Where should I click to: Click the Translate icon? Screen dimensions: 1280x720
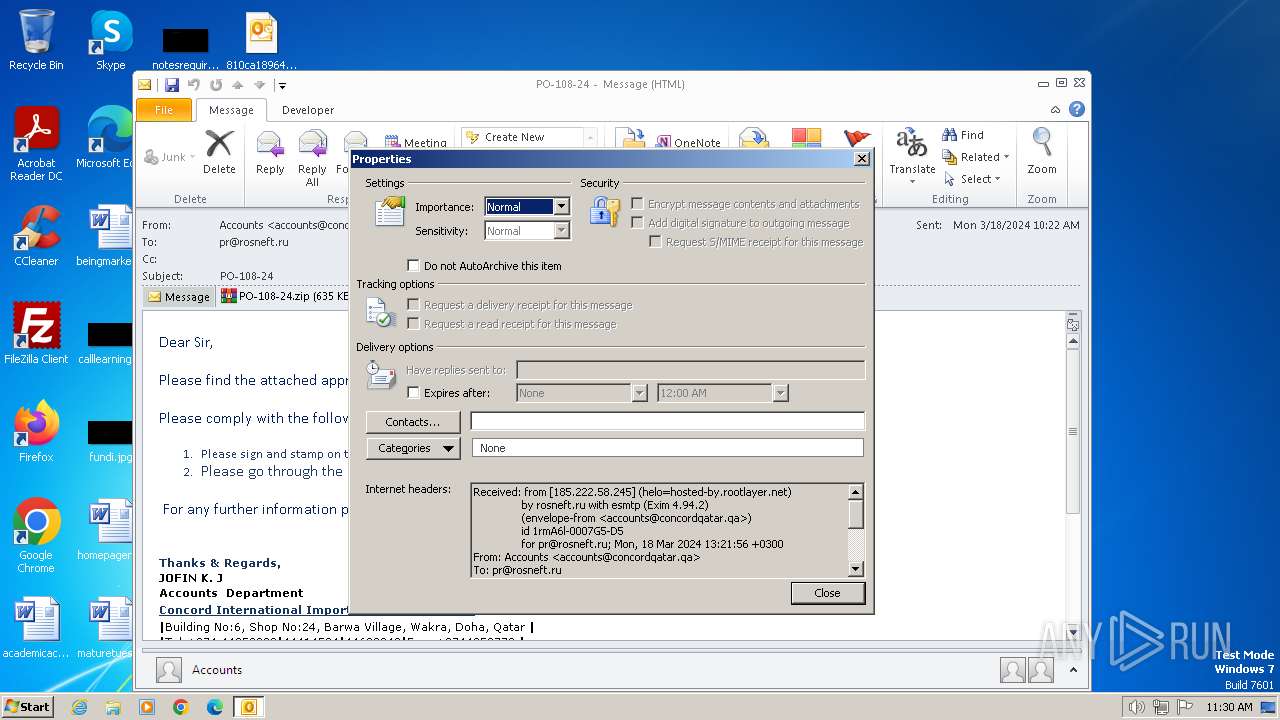point(912,156)
